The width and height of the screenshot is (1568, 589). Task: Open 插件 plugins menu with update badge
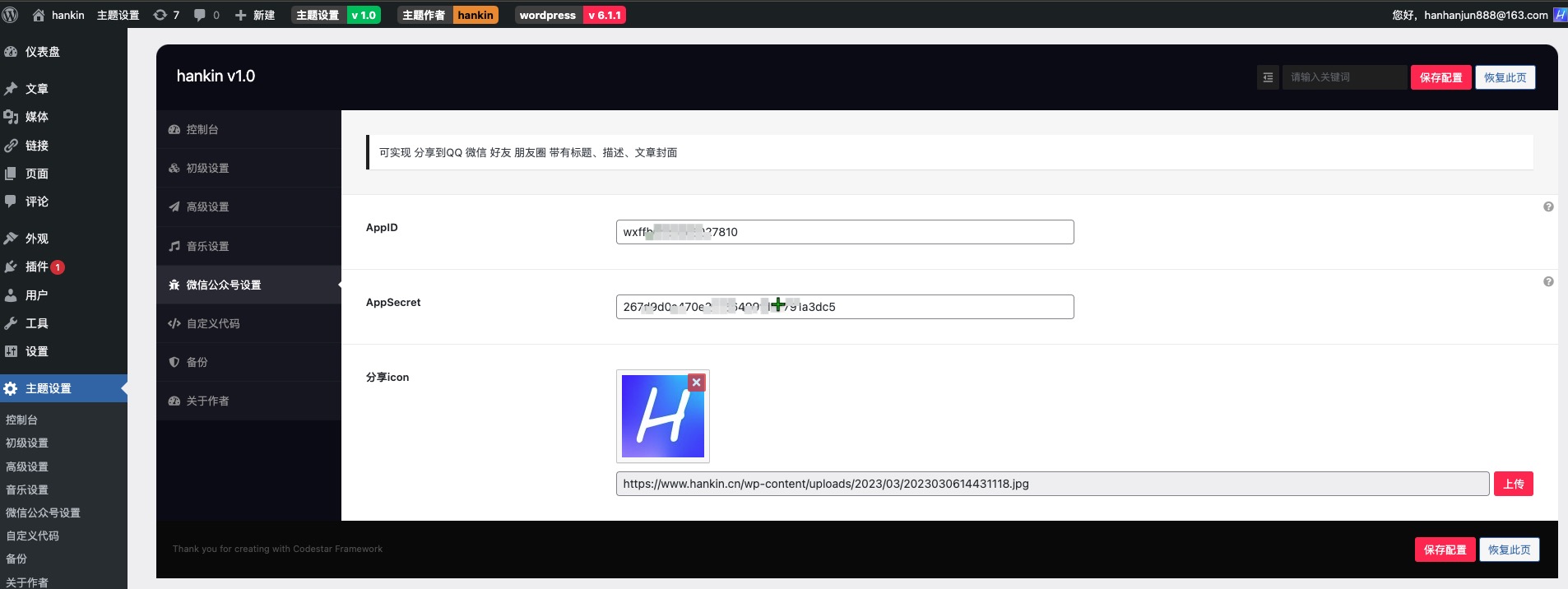point(63,267)
